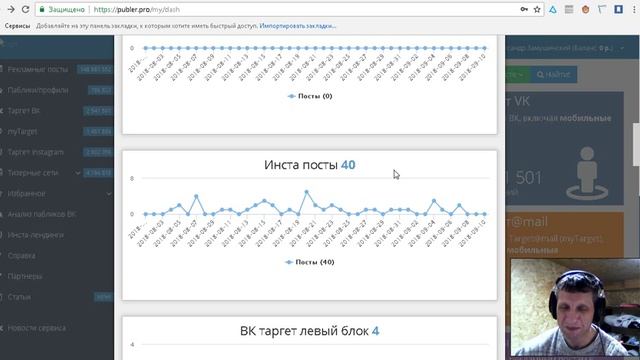Toggle the Посты (40) legend entry
Viewport: 640px width, 360px height.
tap(310, 262)
